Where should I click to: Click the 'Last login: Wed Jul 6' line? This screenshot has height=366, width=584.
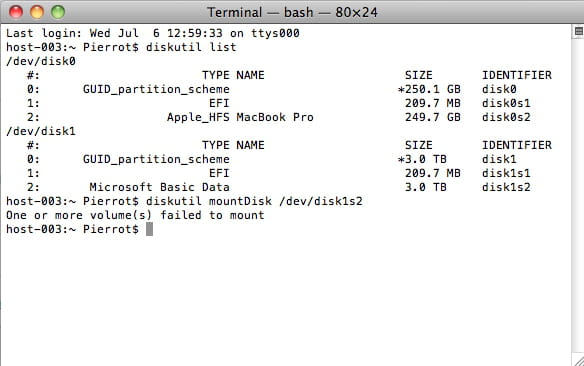click(x=153, y=33)
